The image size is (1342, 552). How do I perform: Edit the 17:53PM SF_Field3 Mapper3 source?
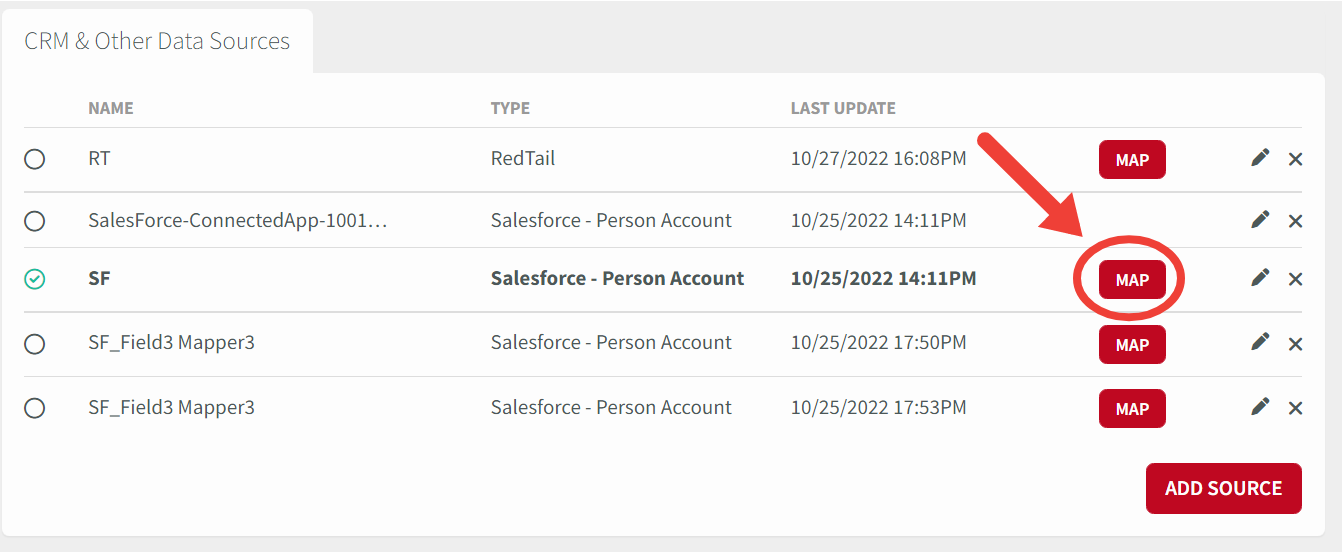tap(1260, 406)
